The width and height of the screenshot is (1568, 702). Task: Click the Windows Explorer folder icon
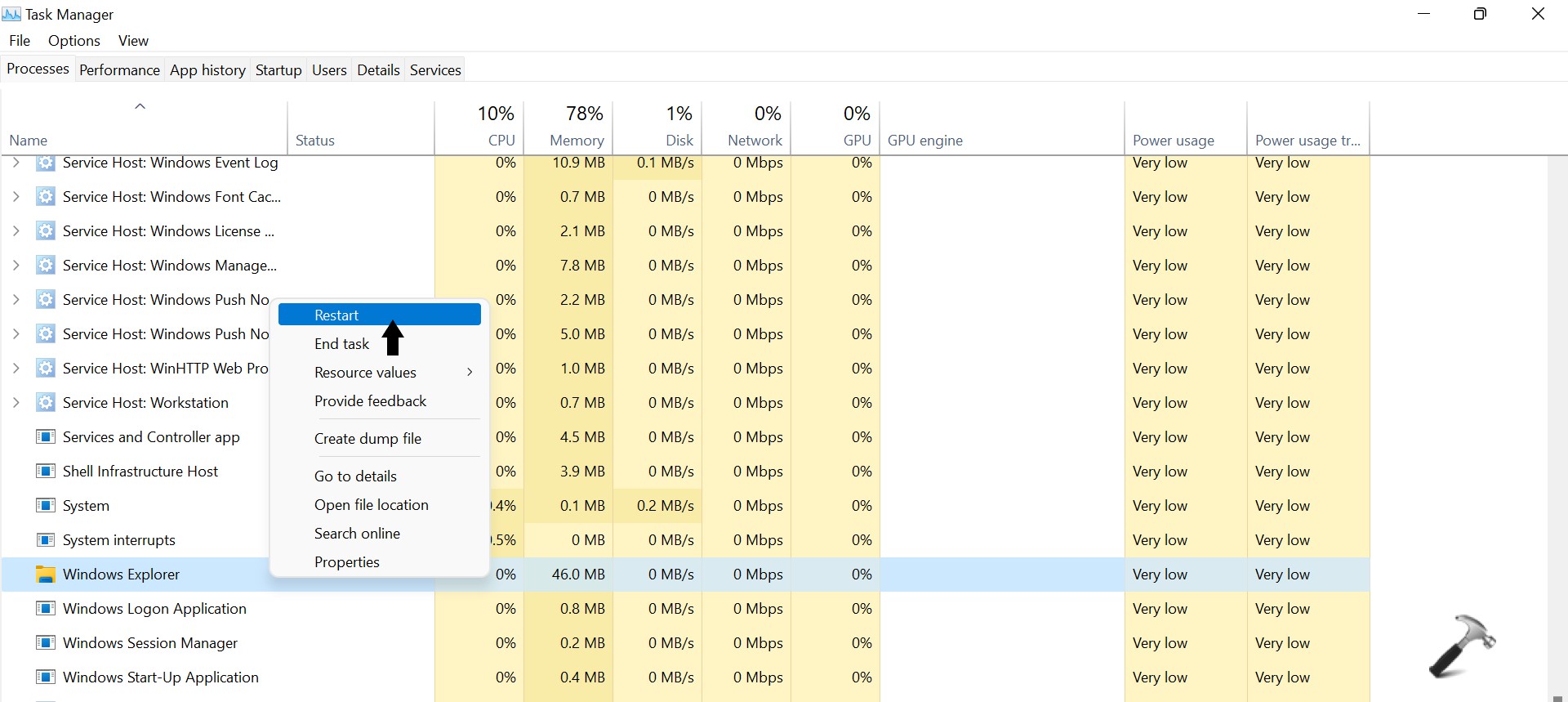pyautogui.click(x=46, y=575)
